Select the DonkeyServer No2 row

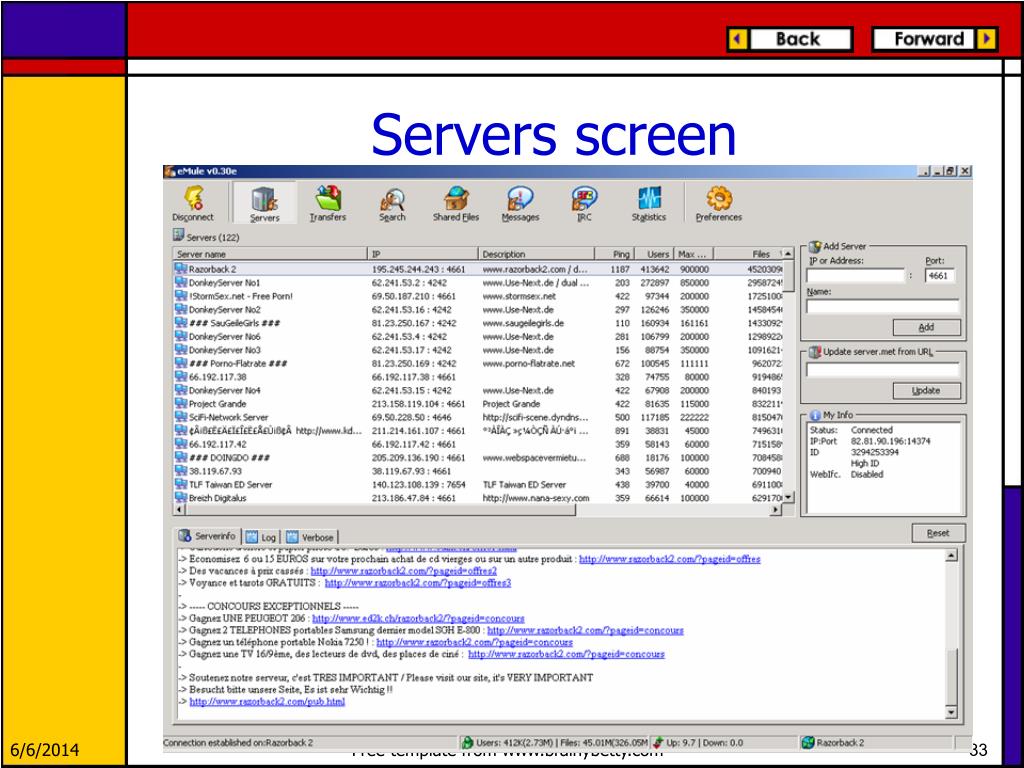click(478, 310)
